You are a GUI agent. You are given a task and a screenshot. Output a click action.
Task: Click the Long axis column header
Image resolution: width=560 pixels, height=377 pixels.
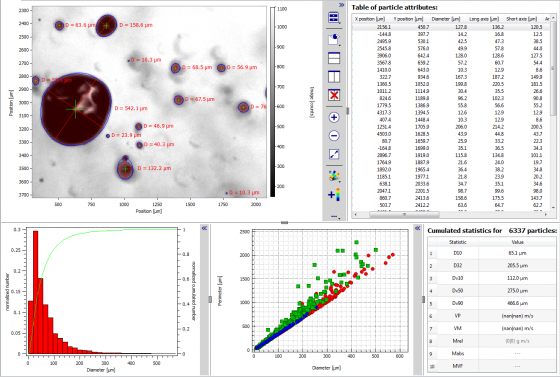(484, 19)
